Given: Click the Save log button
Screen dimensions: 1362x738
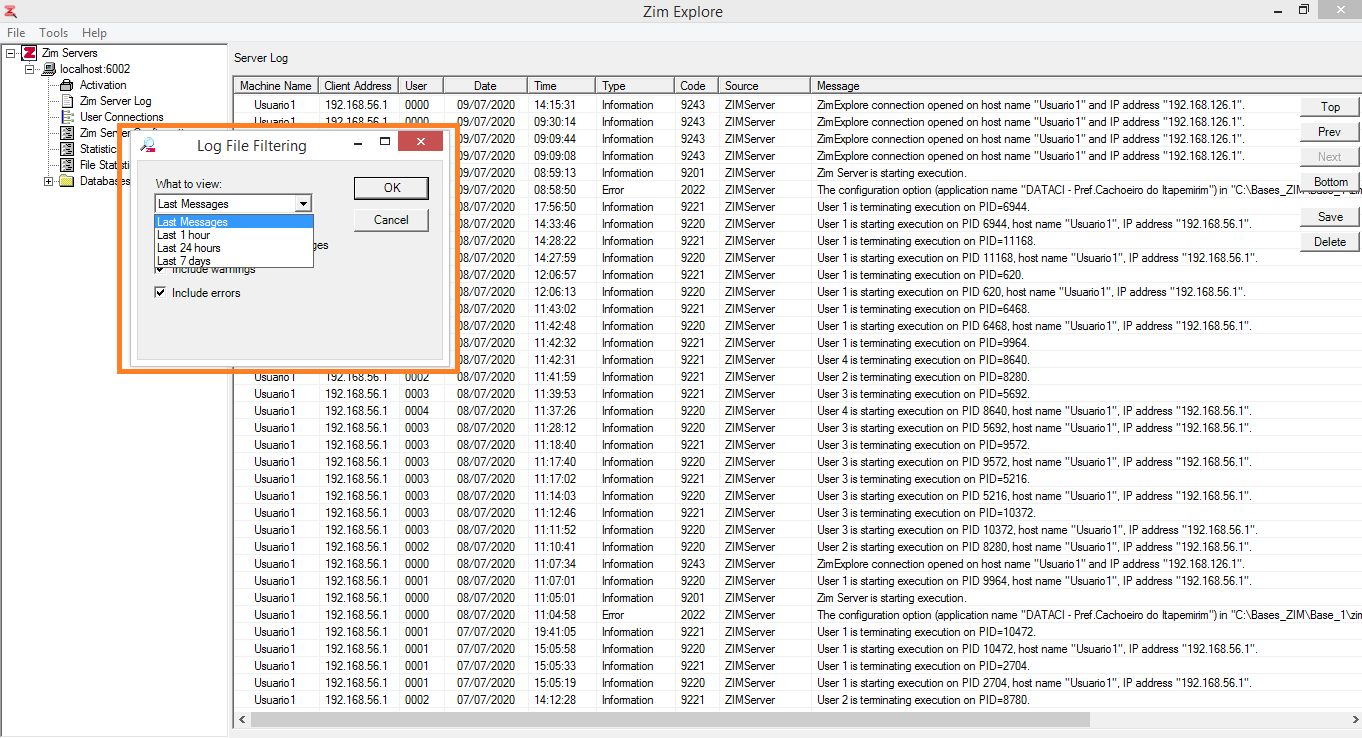Looking at the screenshot, I should point(1330,217).
